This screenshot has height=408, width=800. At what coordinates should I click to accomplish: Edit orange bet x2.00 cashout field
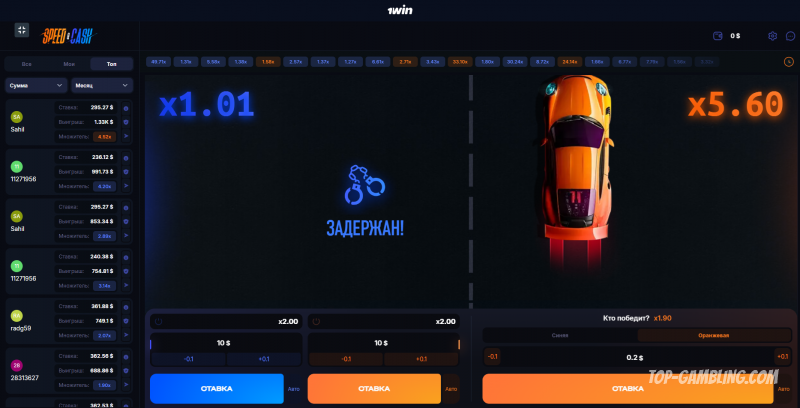384,321
